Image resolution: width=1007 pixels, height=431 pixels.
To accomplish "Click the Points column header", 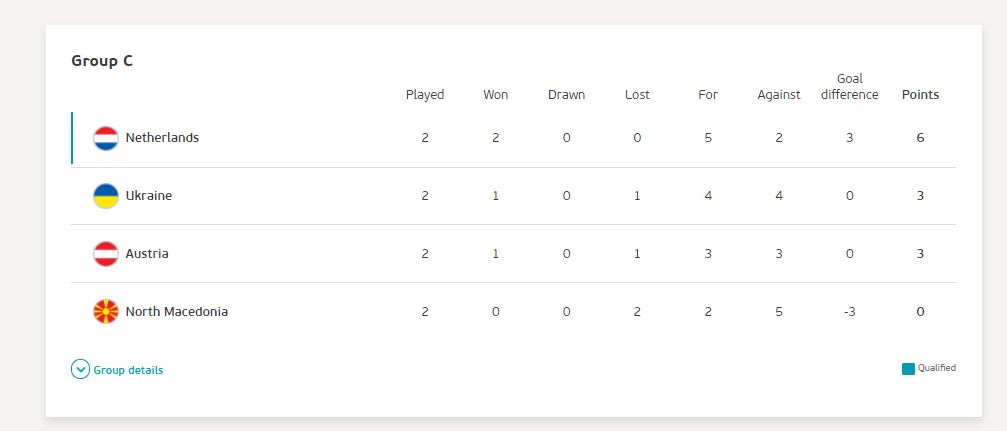I will 920,94.
